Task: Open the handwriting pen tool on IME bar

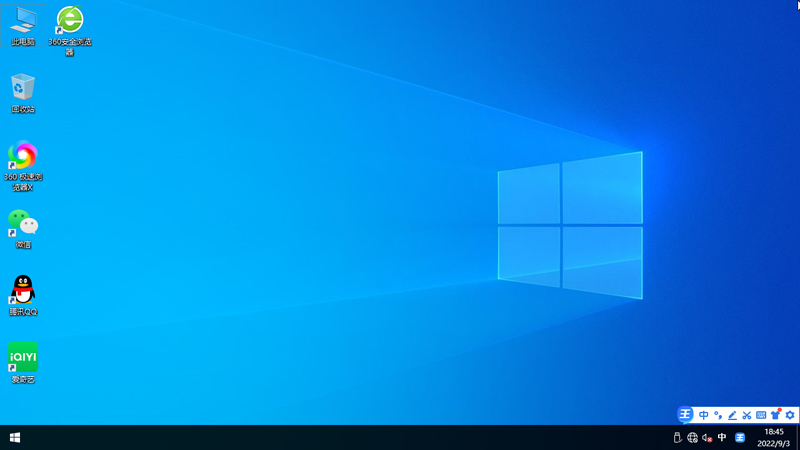Action: click(732, 415)
